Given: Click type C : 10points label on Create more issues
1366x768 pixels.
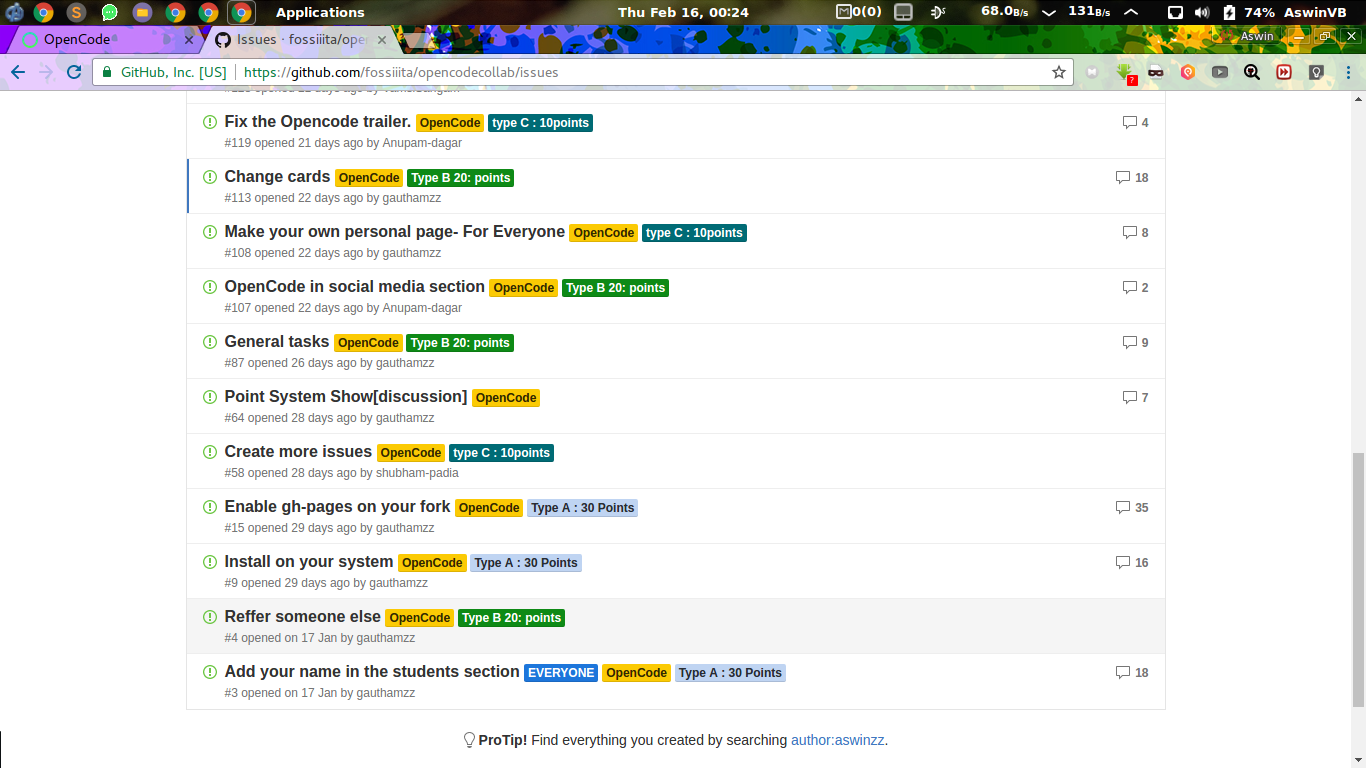Looking at the screenshot, I should pyautogui.click(x=501, y=453).
